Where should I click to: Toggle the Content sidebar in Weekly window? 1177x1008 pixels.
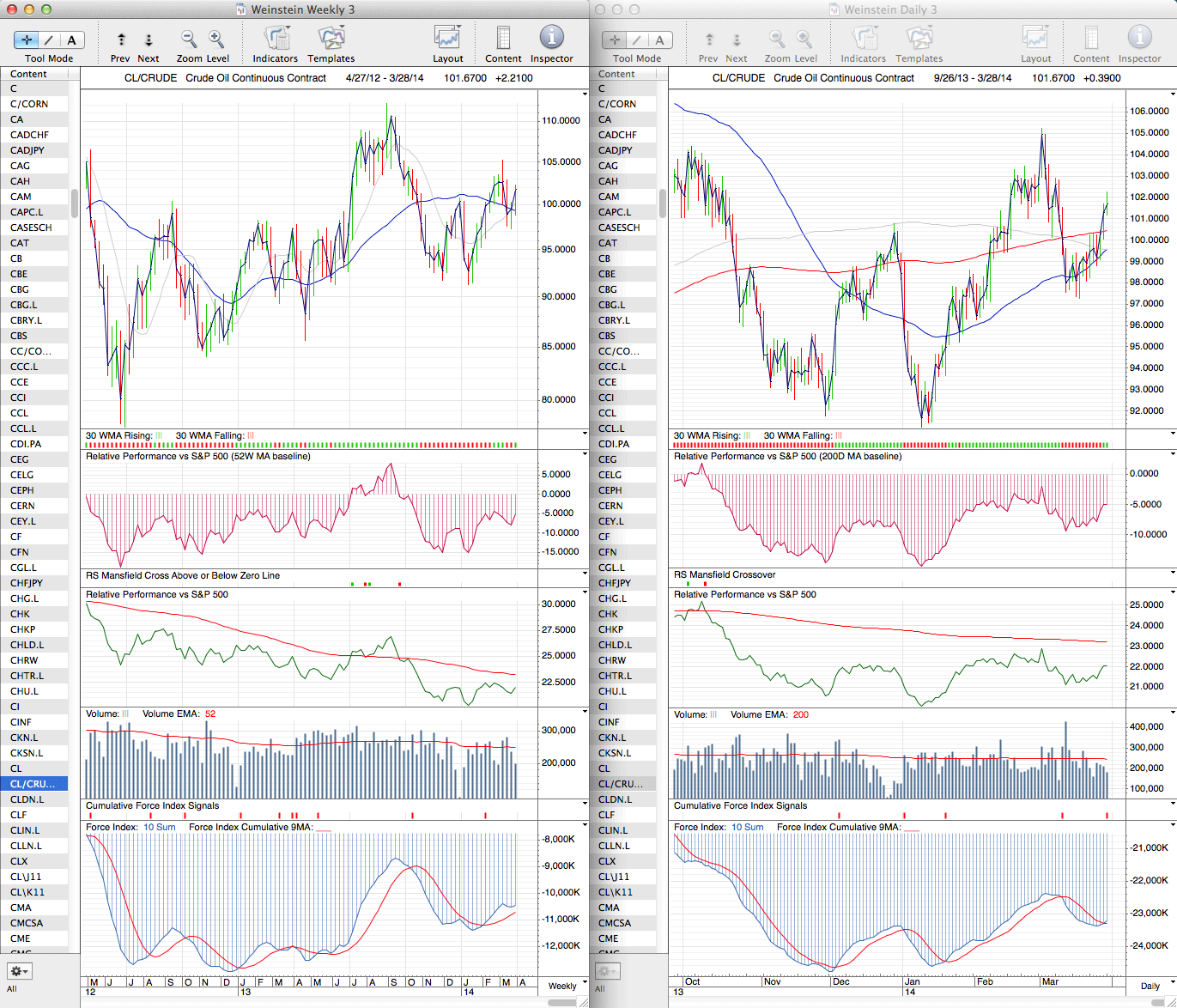(x=503, y=39)
